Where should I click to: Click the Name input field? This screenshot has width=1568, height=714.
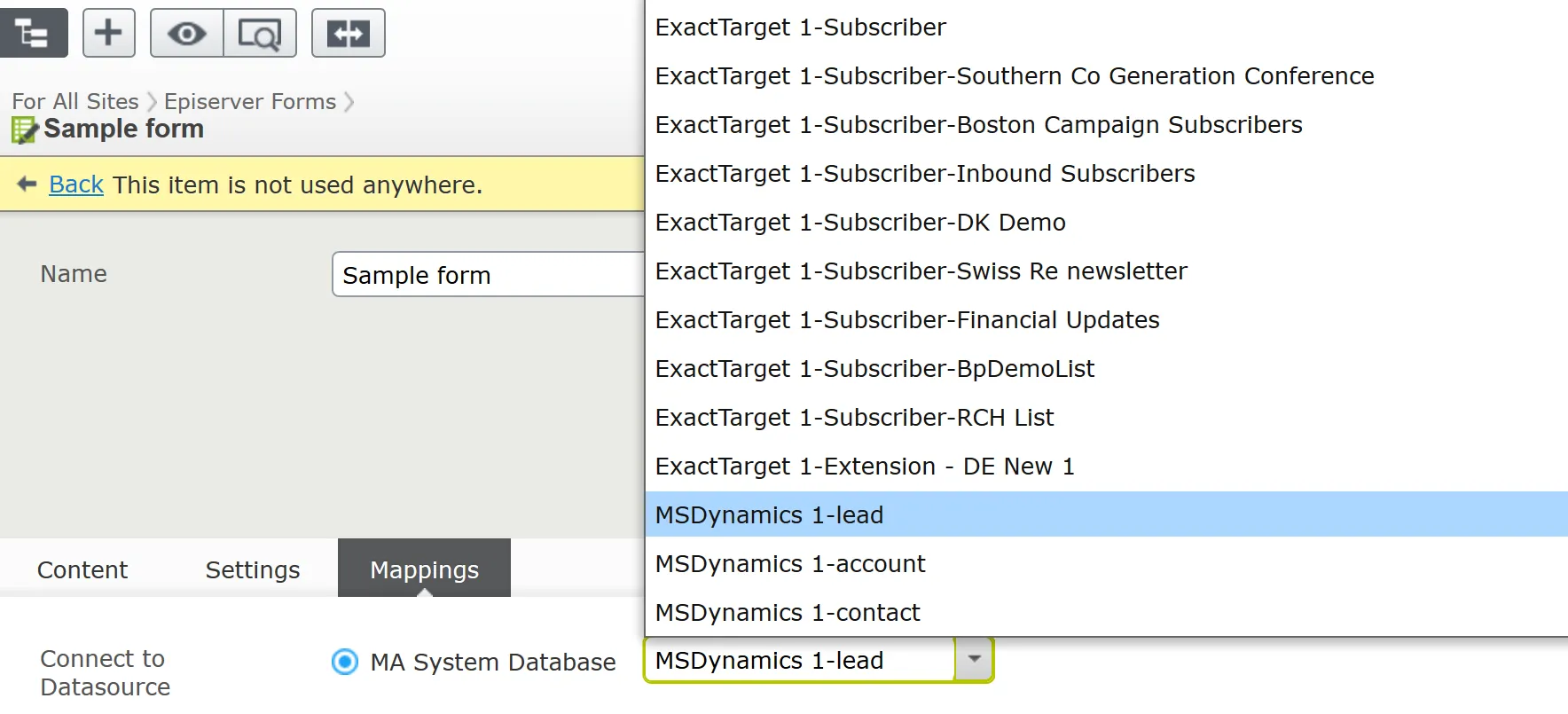[489, 274]
